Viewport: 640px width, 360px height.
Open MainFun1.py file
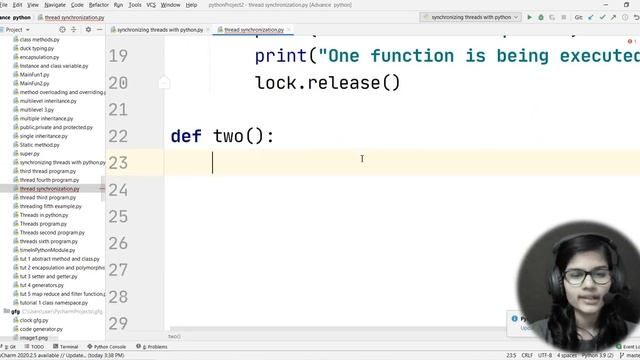click(x=34, y=75)
